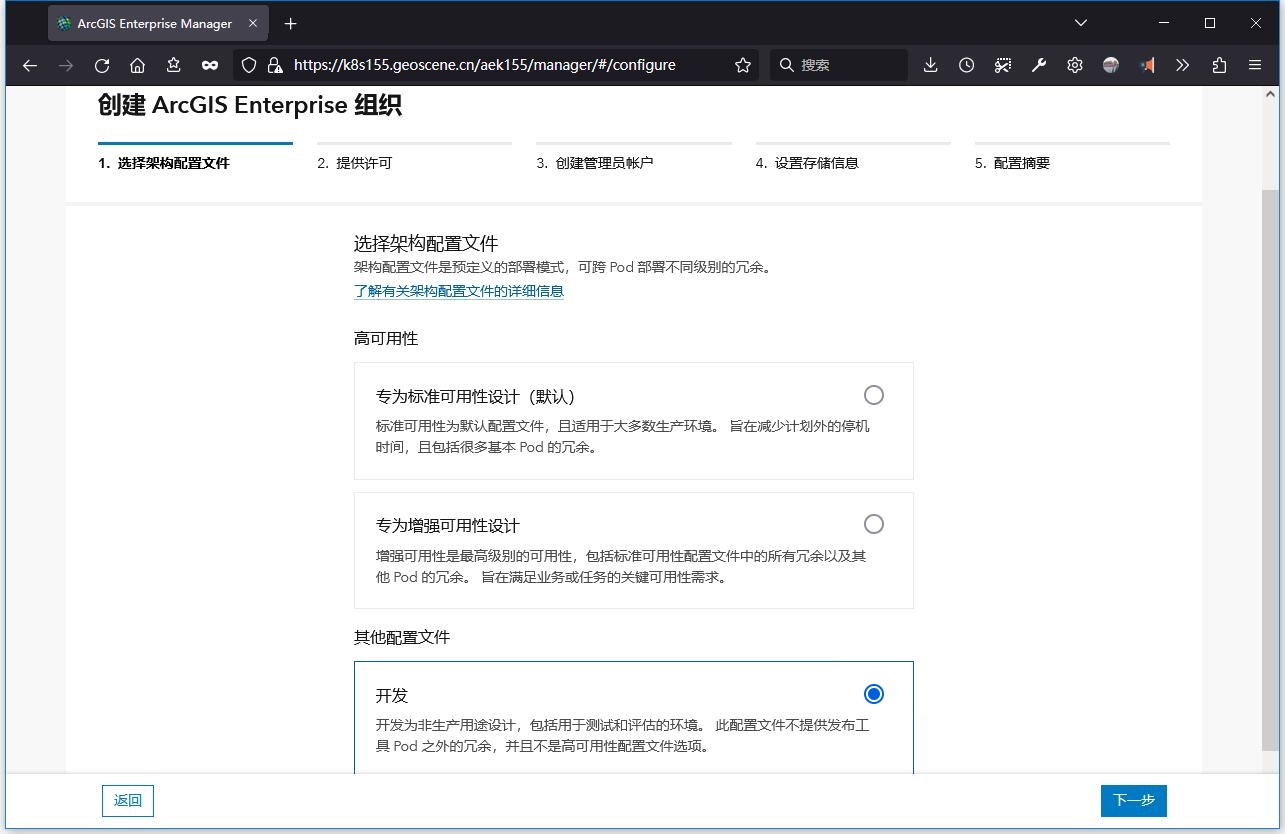View site security via the padlock icon
The height and width of the screenshot is (834, 1285).
[x=275, y=65]
